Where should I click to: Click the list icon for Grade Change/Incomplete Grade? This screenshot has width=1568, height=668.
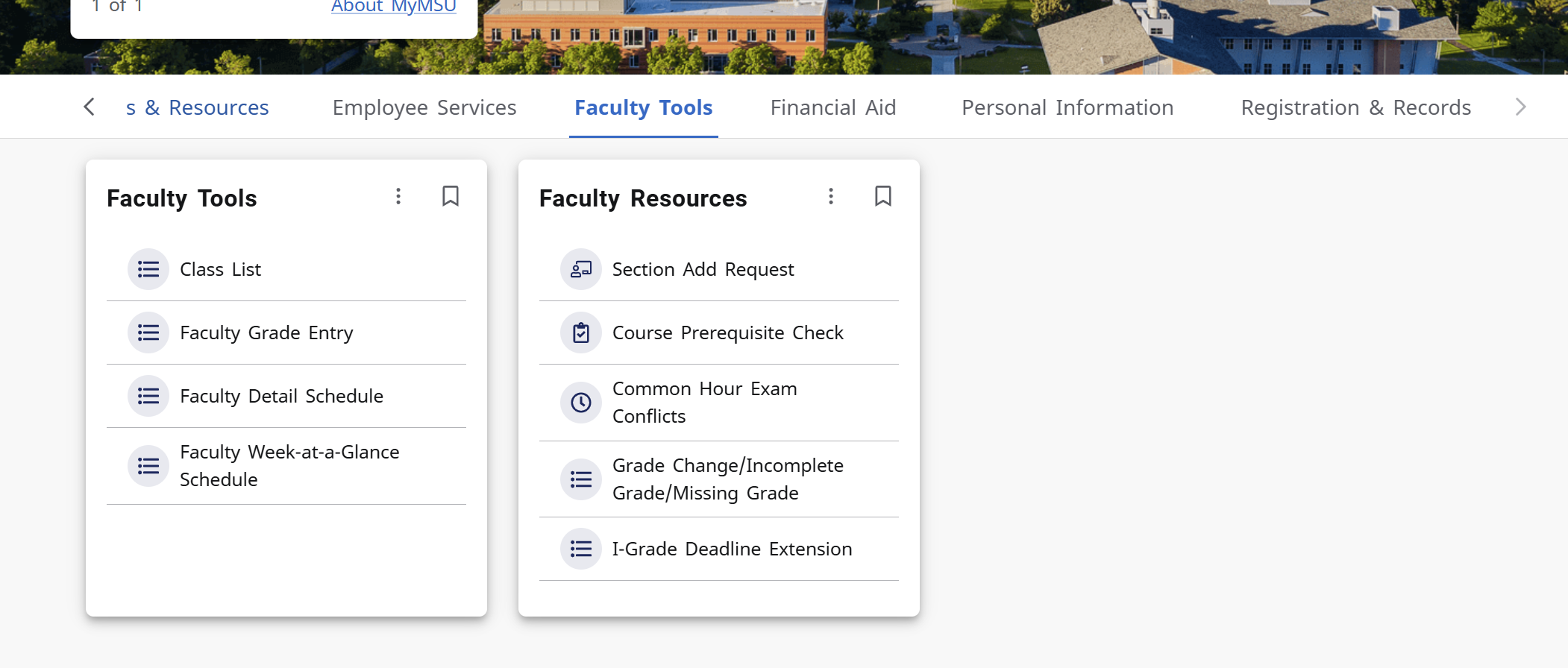coord(580,479)
